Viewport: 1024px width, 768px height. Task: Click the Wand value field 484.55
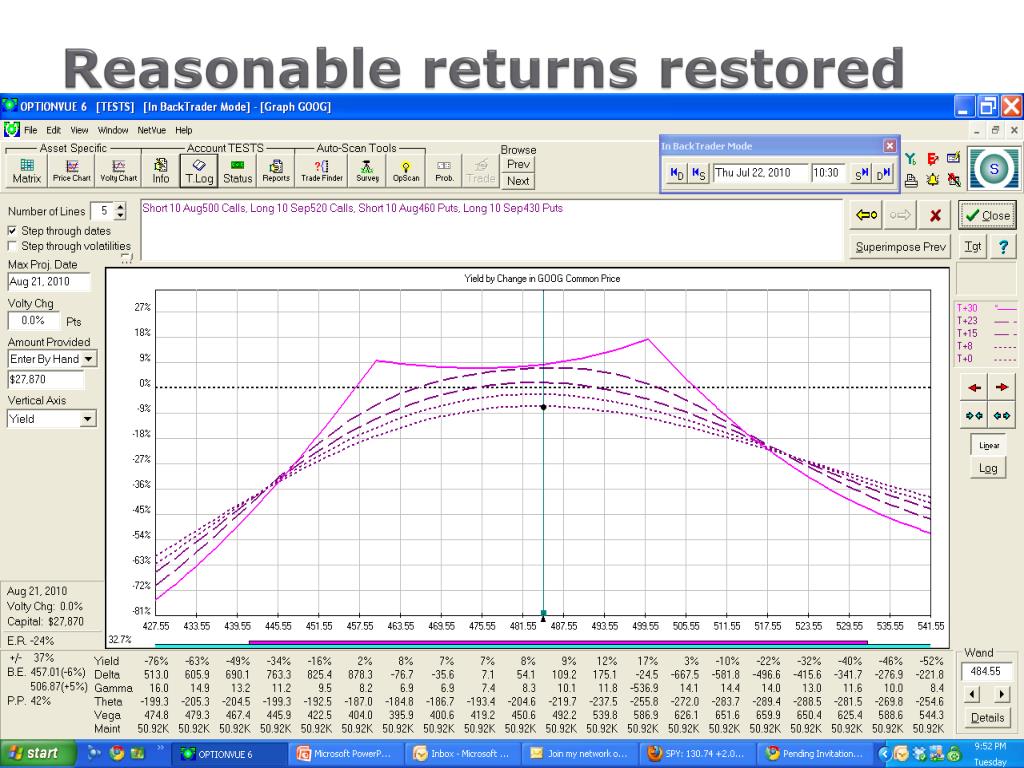pos(987,671)
